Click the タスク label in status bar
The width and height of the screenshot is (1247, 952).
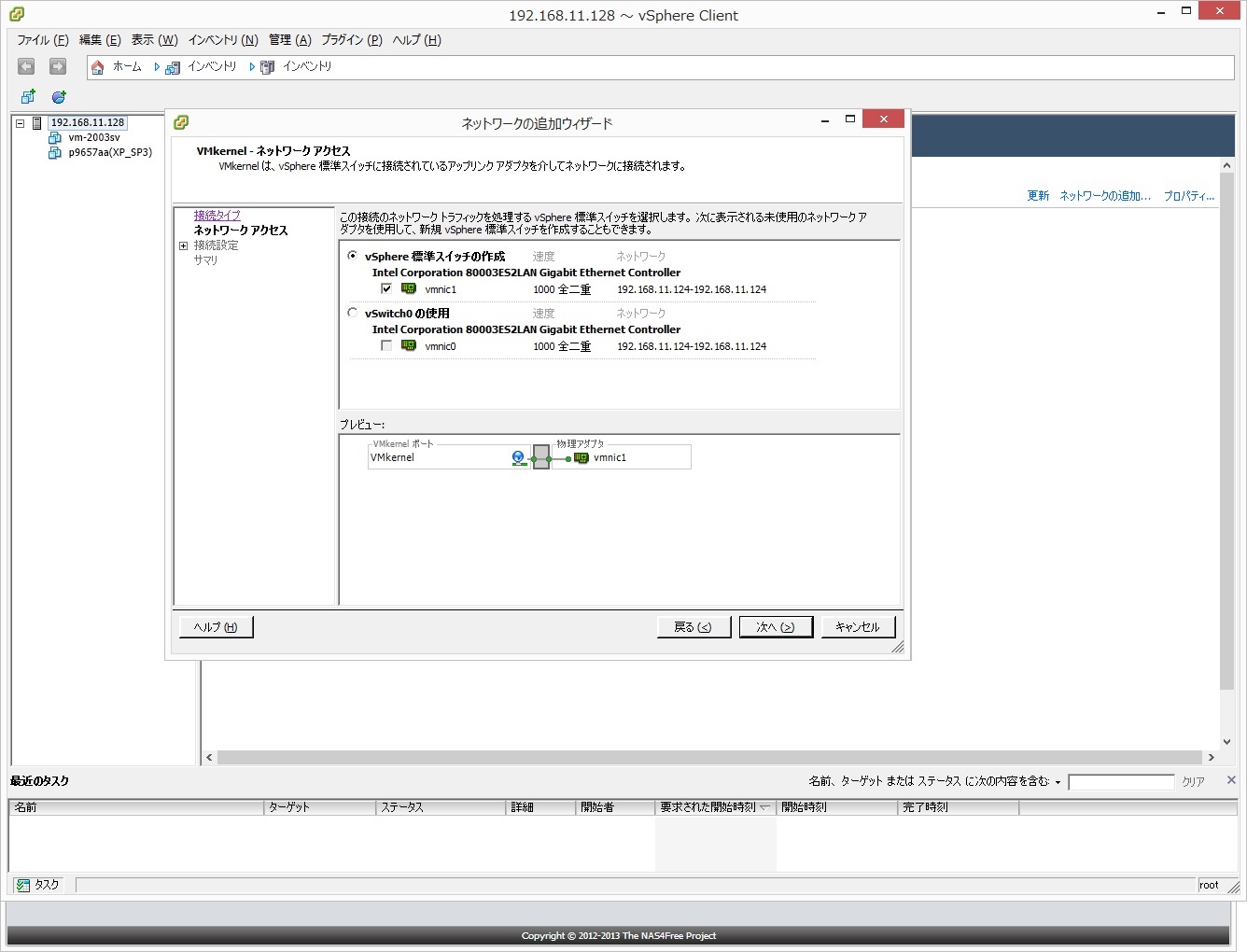[47, 885]
